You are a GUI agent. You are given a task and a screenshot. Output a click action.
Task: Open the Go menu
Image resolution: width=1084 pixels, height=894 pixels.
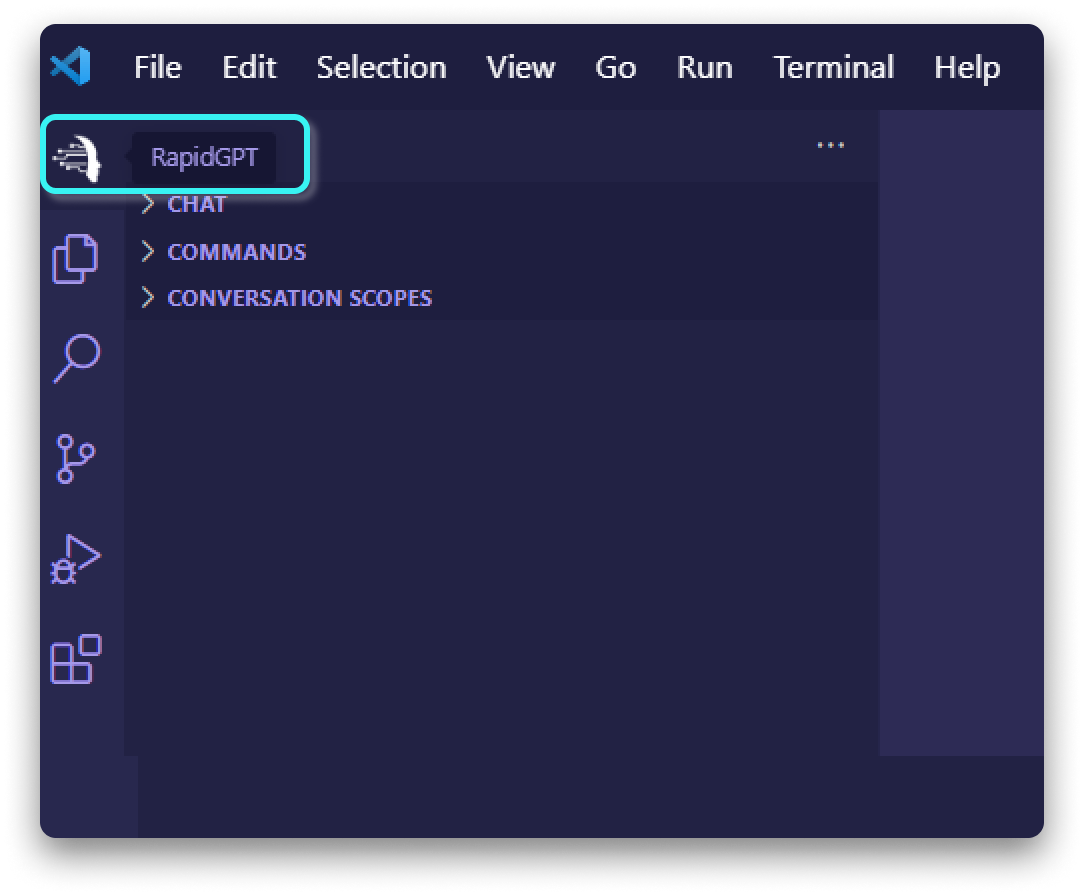[x=615, y=67]
